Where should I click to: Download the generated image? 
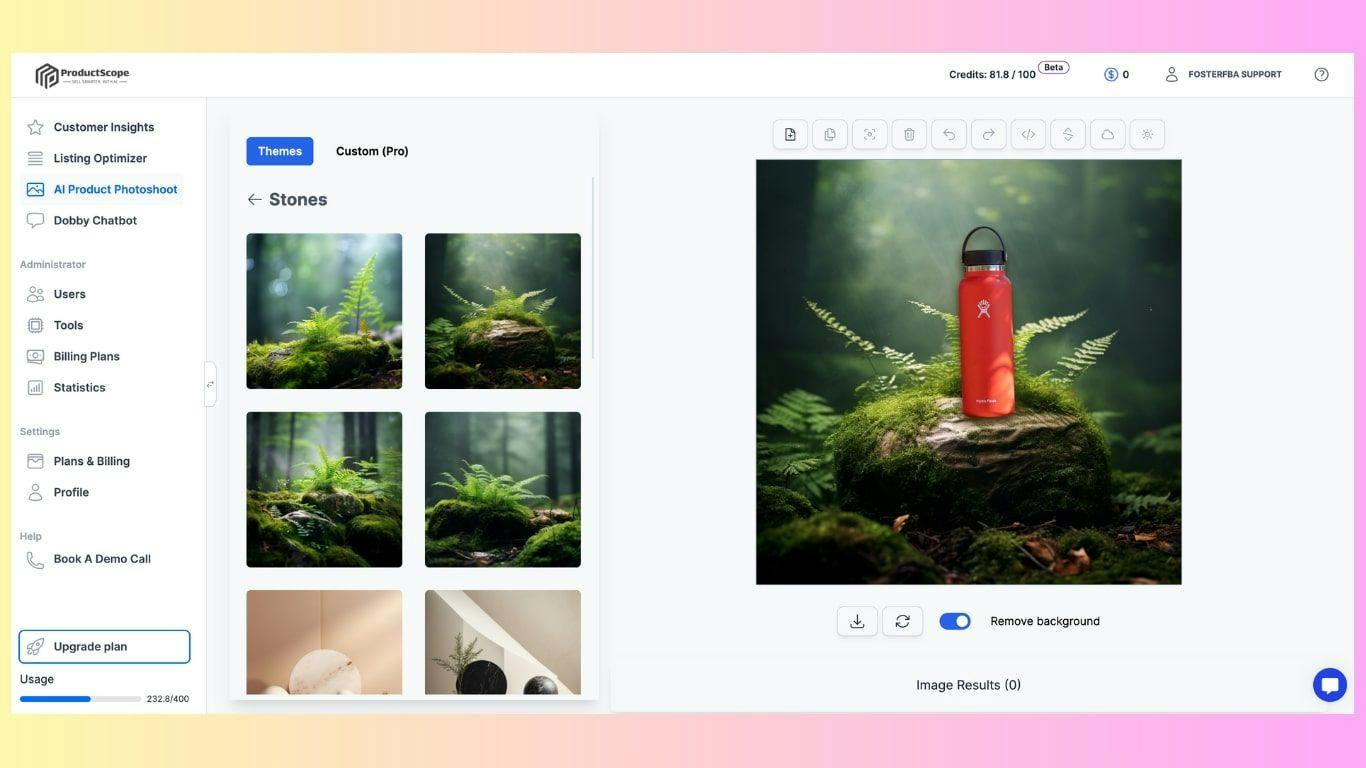click(x=857, y=621)
